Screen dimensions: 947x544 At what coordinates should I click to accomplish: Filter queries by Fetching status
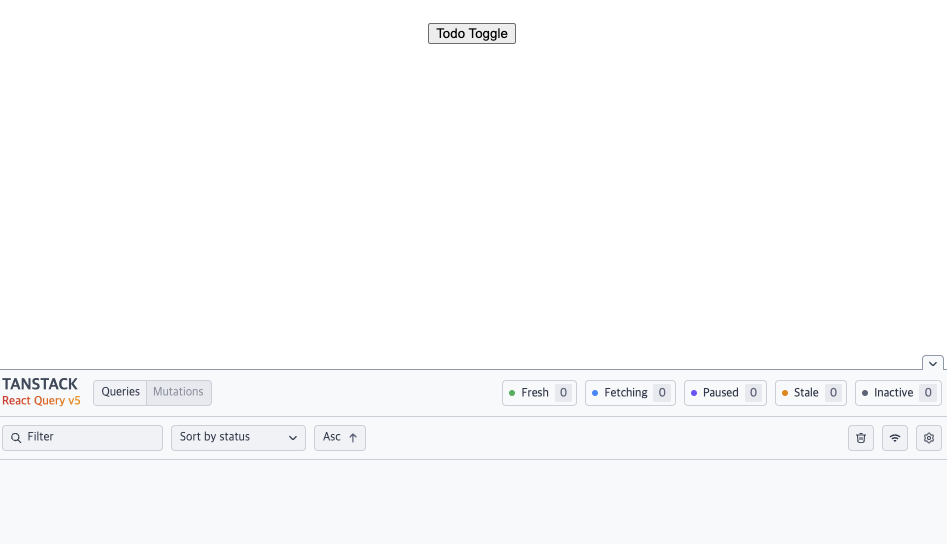point(630,393)
